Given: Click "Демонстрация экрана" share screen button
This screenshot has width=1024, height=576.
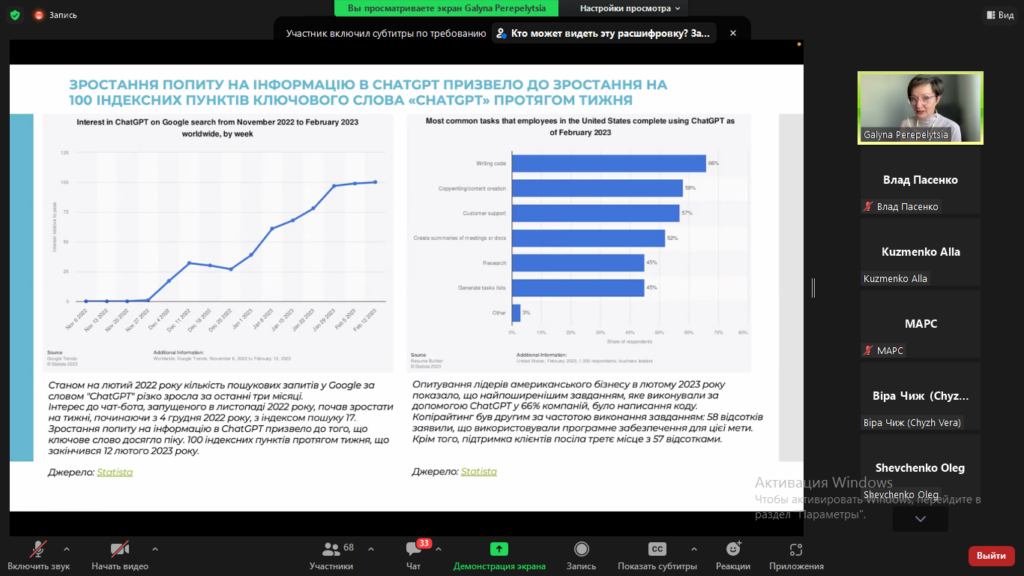Looking at the screenshot, I should coord(499,556).
